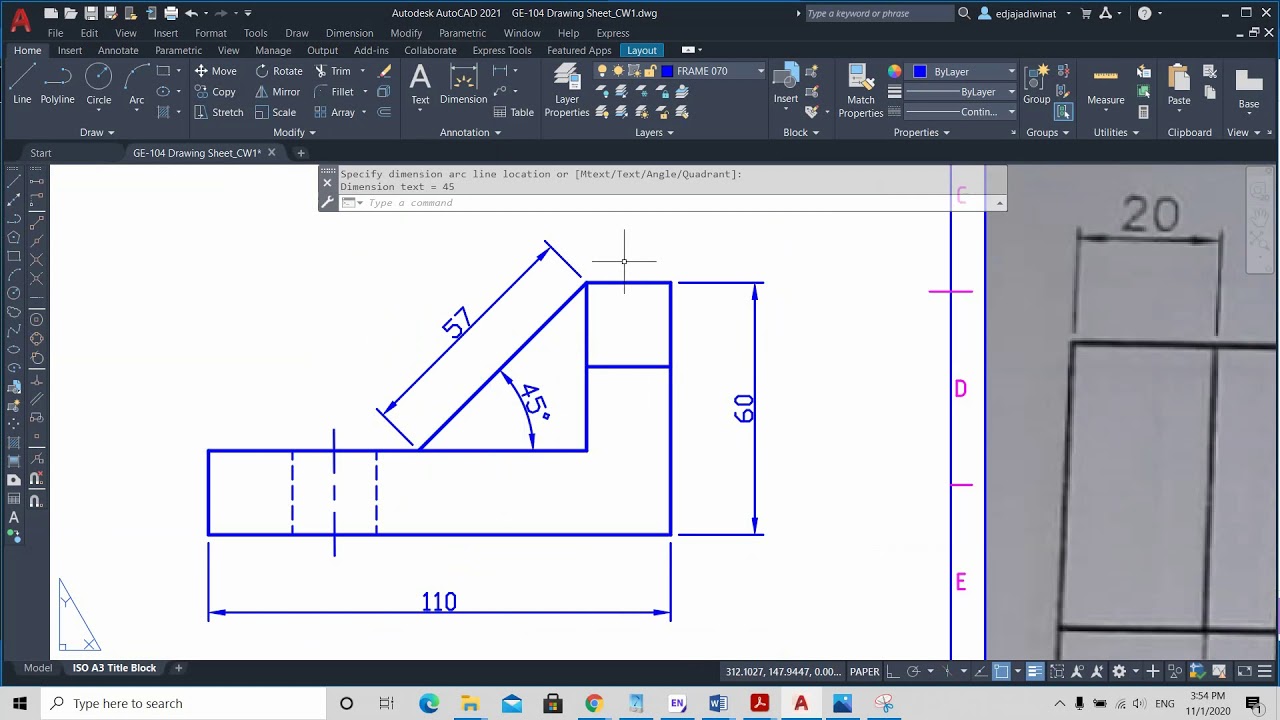Switch to the Start file tab
Image resolution: width=1280 pixels, height=720 pixels.
pos(41,153)
